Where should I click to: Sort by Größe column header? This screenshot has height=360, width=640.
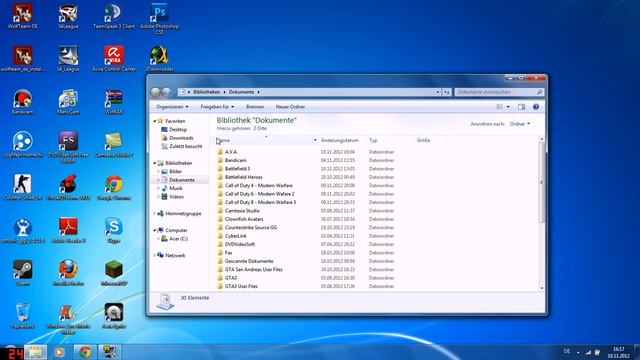[423, 140]
